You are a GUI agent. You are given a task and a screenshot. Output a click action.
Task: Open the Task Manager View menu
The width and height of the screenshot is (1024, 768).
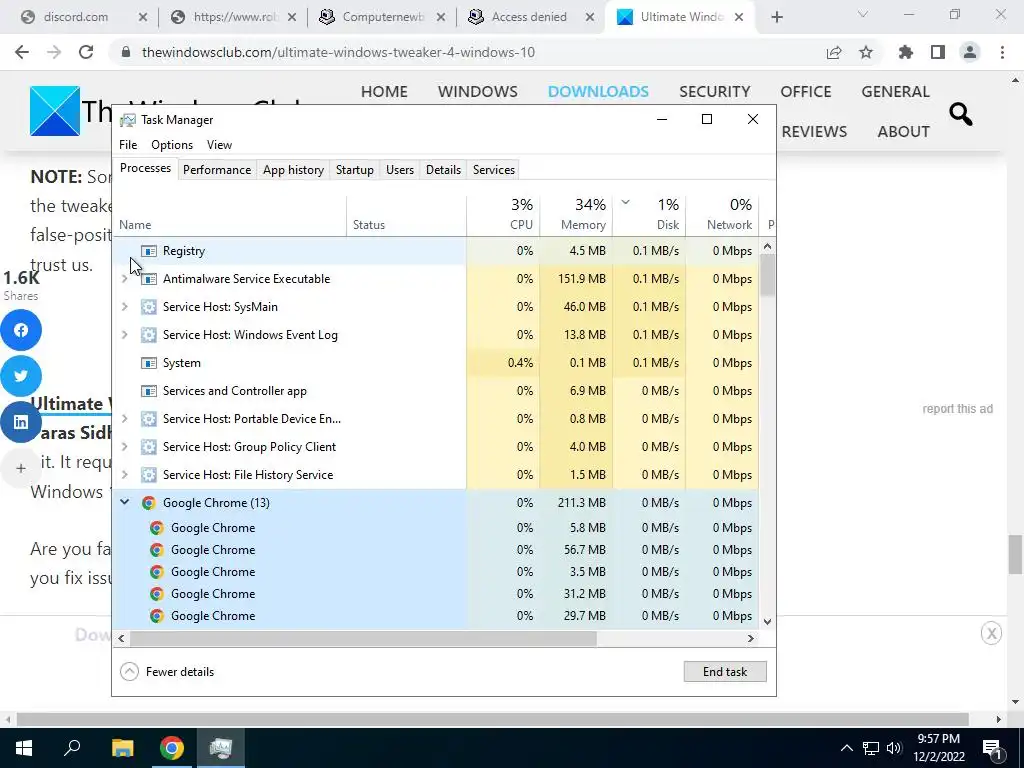pos(219,144)
